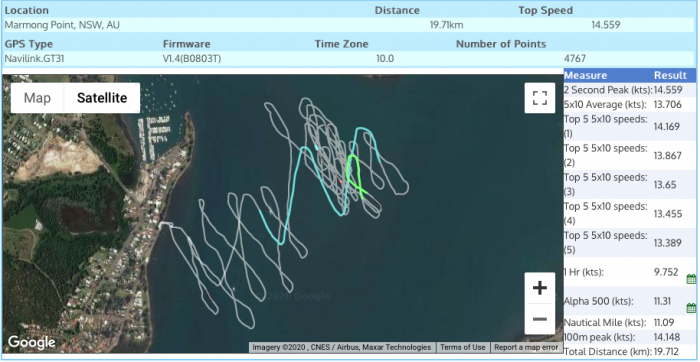This screenshot has height=362, width=700.
Task: Select the 100m peak row
Action: (629, 337)
